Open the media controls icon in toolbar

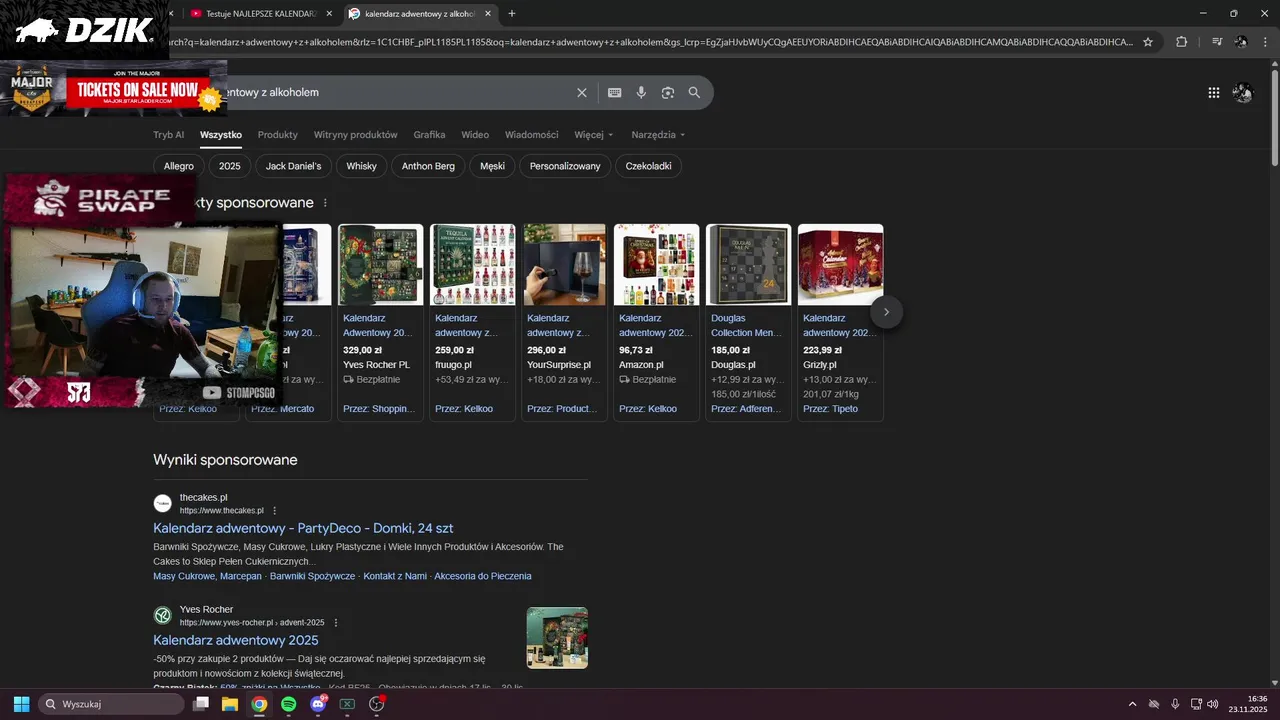(x=1217, y=42)
